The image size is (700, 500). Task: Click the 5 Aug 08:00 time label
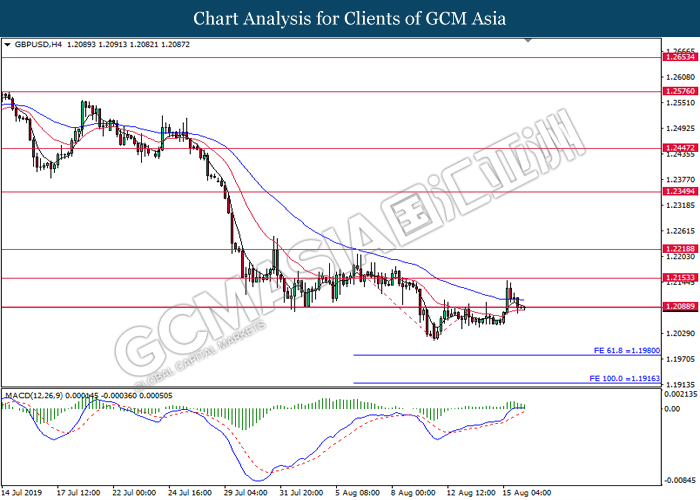click(x=358, y=493)
